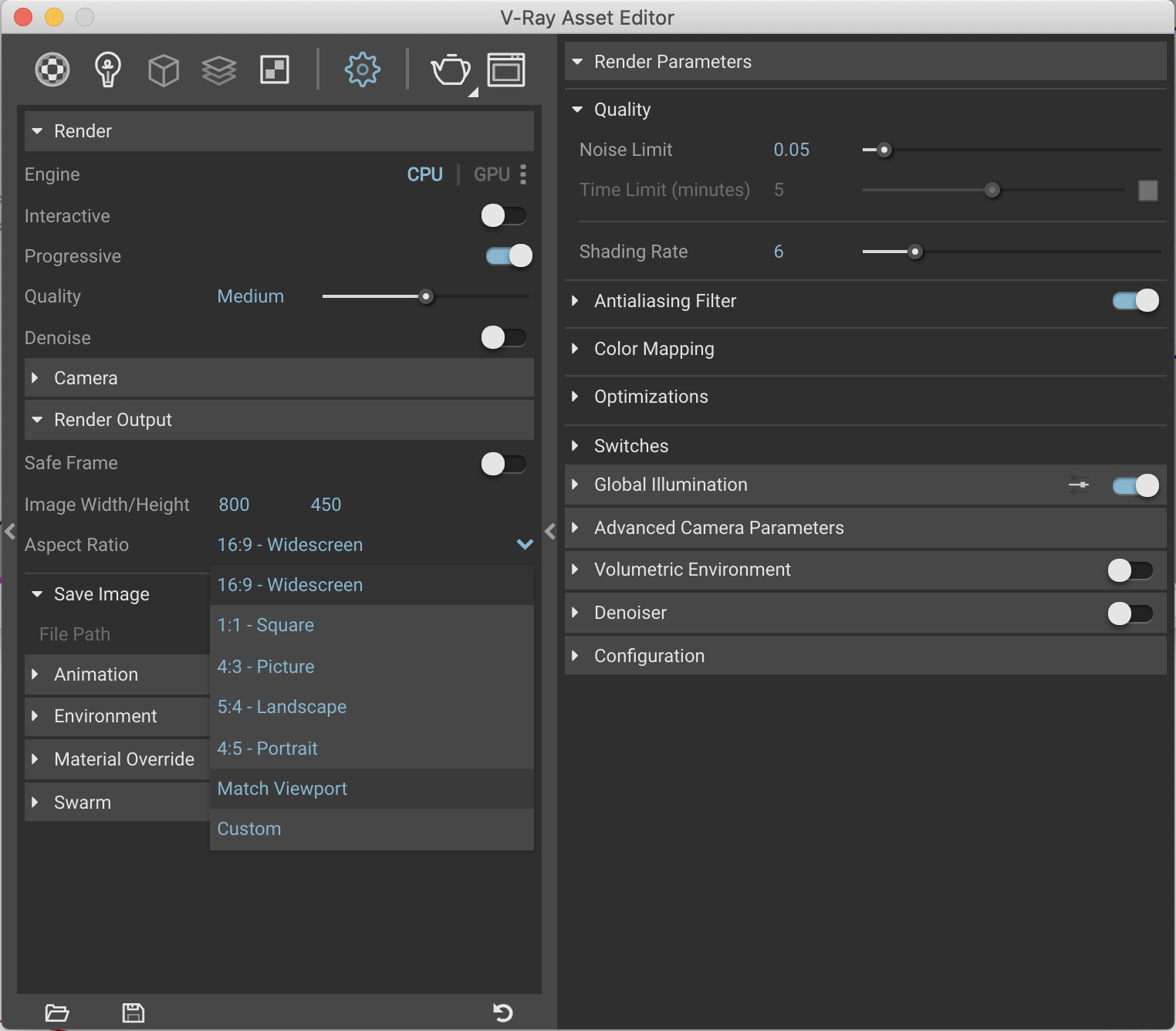Switch render engine to GPU
The height and width of the screenshot is (1031, 1176).
coord(491,174)
